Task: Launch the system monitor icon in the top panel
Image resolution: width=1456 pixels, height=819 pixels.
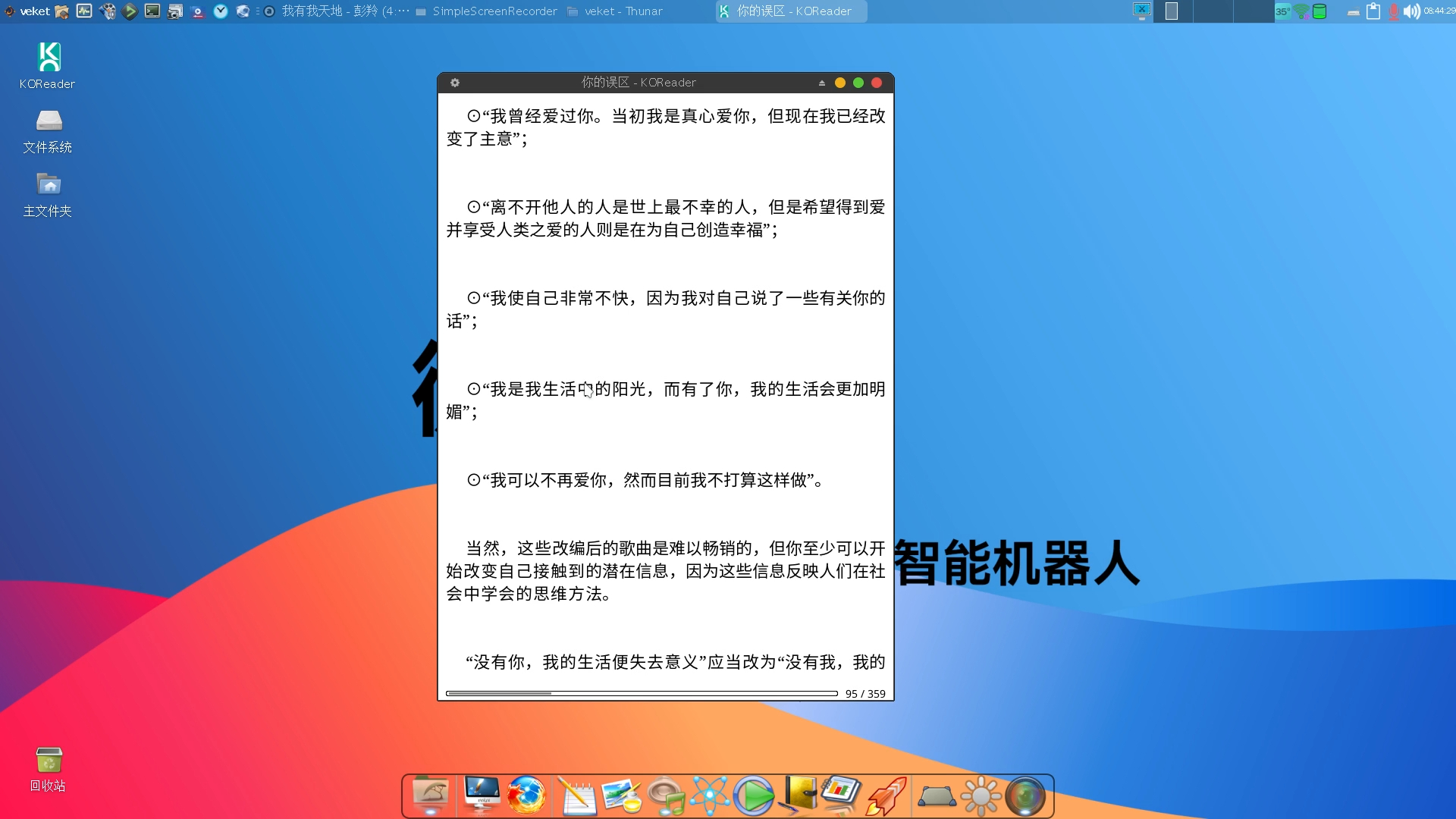Action: click(x=84, y=11)
